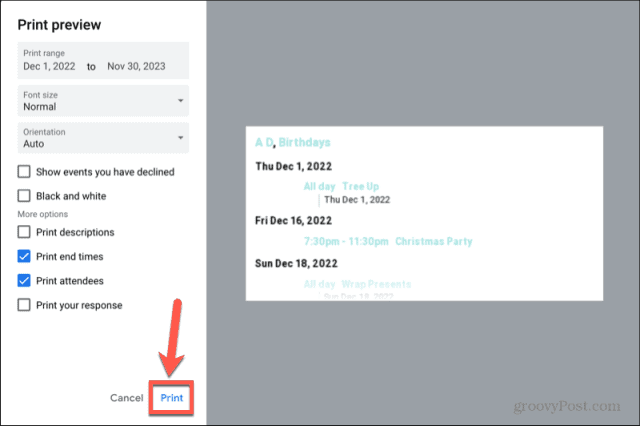This screenshot has height=426, width=640.
Task: Open the Orientation dropdown
Action: pyautogui.click(x=103, y=138)
